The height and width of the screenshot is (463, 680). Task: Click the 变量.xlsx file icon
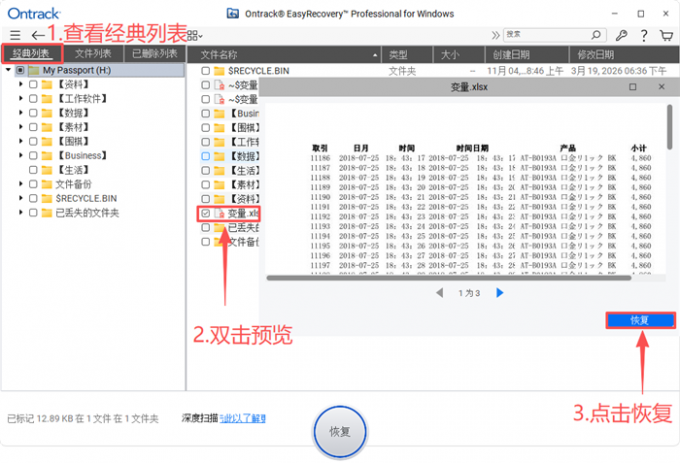coord(219,213)
